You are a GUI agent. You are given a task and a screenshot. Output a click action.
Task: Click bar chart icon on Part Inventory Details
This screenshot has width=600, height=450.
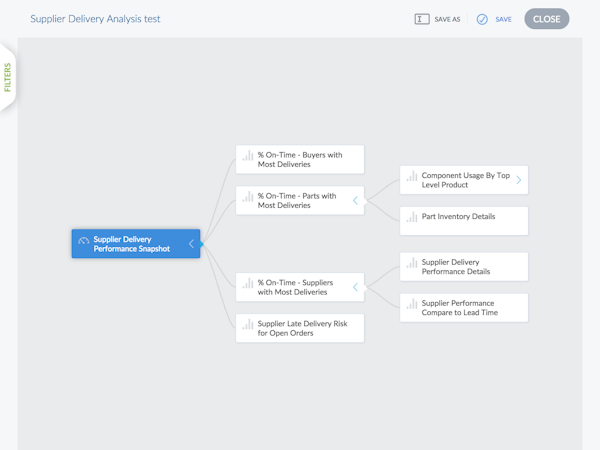pyautogui.click(x=411, y=217)
